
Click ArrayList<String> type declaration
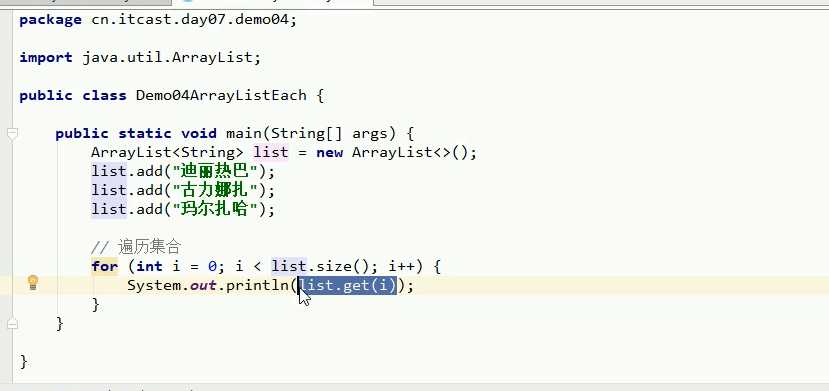pyautogui.click(x=167, y=153)
